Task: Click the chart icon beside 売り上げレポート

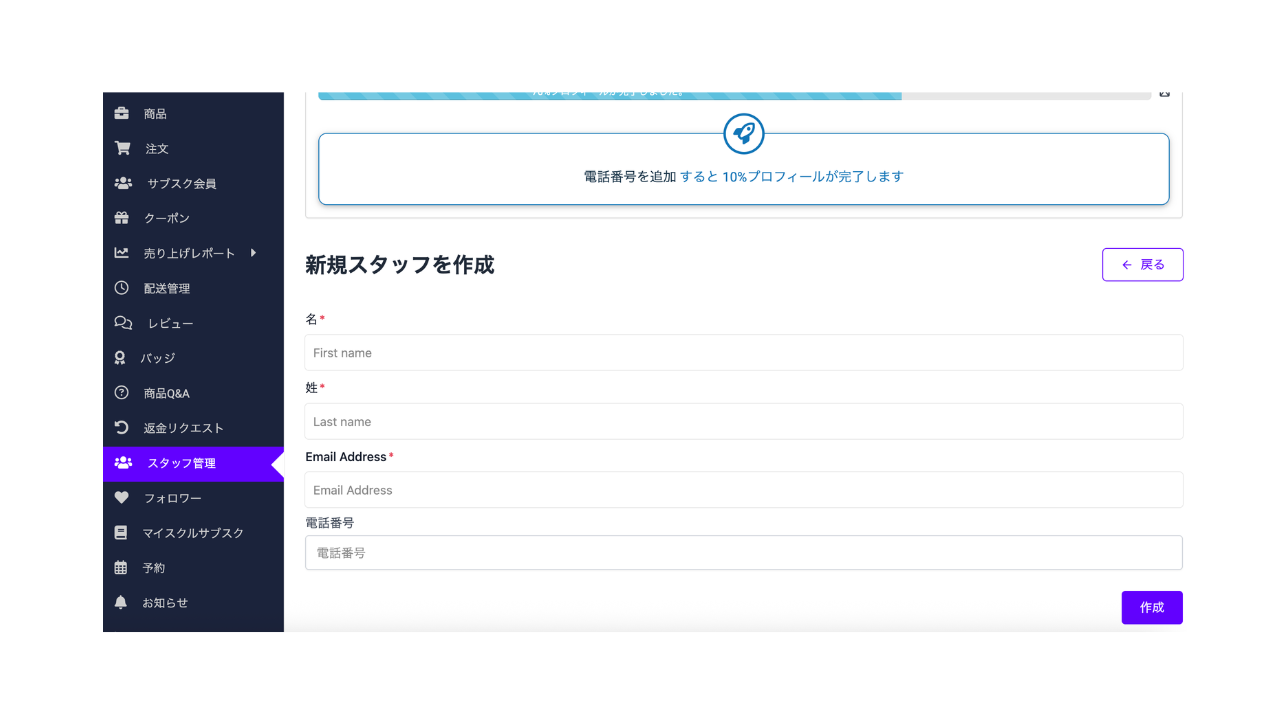Action: tap(122, 253)
